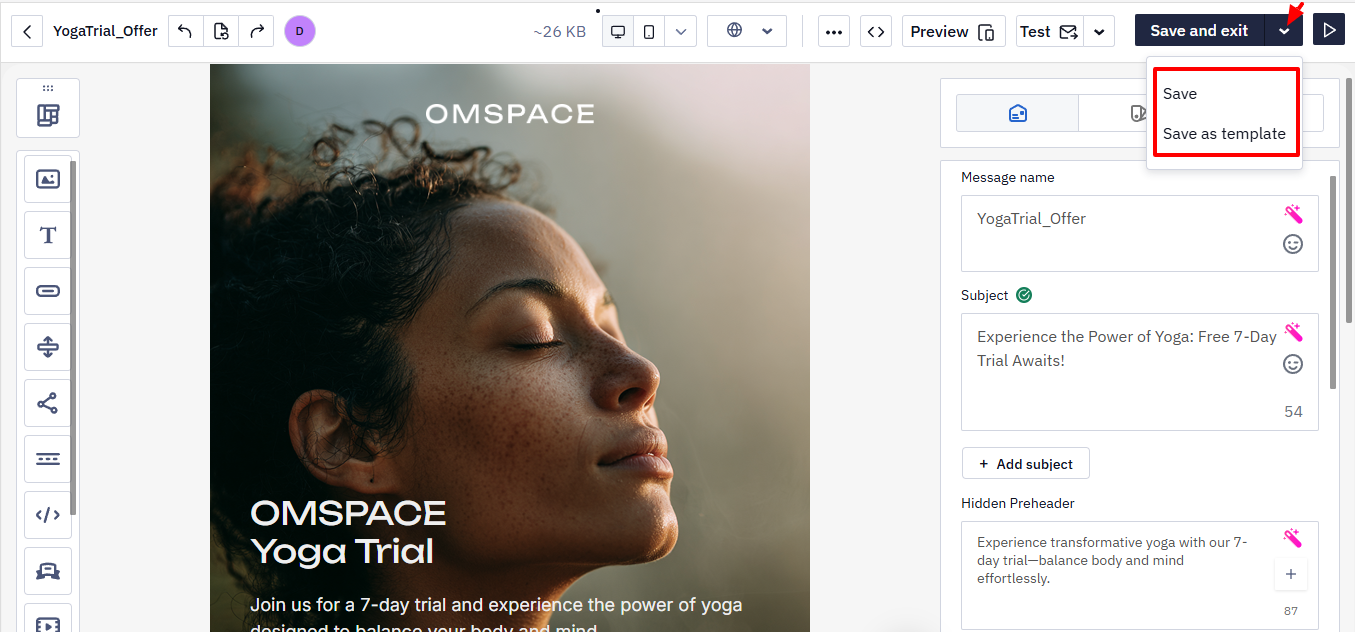
Task: Undo the last edit
Action: point(185,31)
